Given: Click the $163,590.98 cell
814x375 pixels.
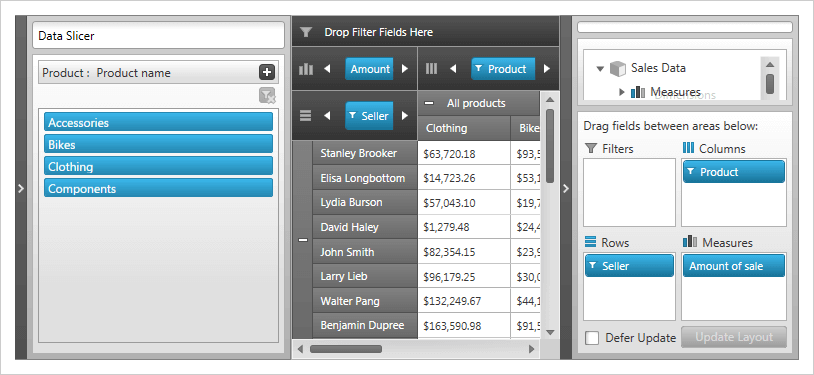Looking at the screenshot, I should [464, 326].
